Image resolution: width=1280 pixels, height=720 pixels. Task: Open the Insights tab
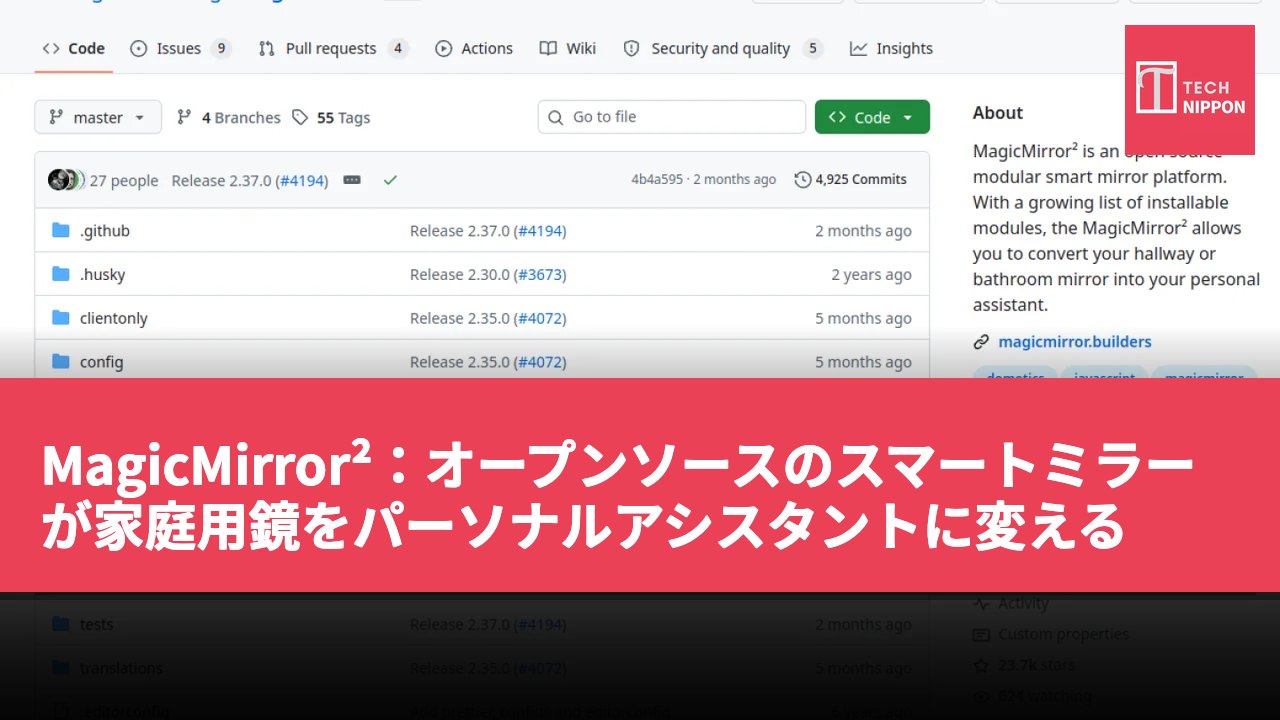[x=891, y=48]
